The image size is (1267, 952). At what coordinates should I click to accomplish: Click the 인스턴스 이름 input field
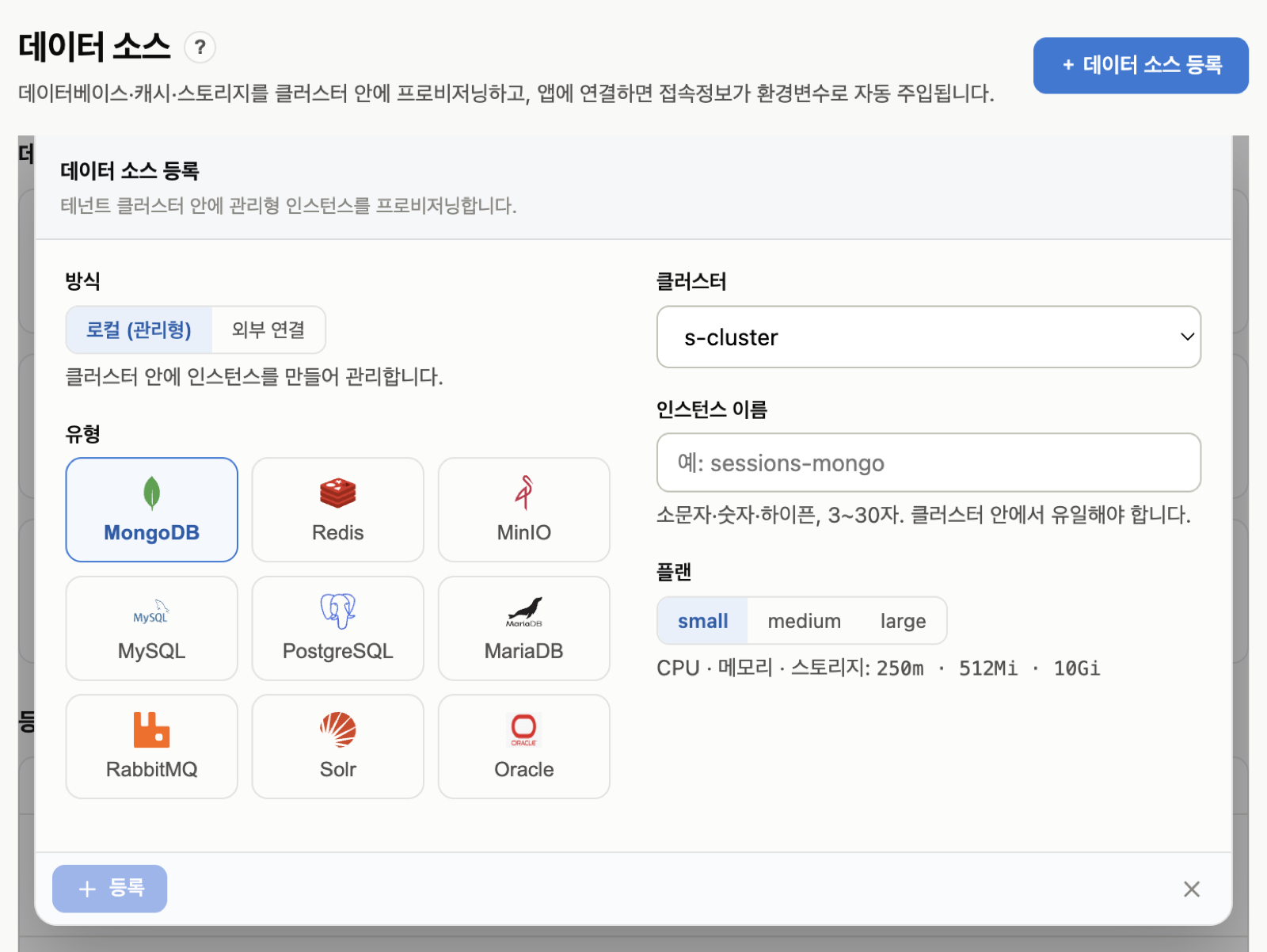tap(929, 463)
